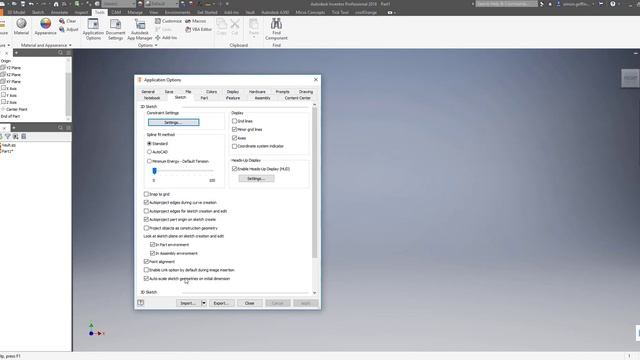Open the VBA Editor
Screen dimensions: 640x360
[x=198, y=29]
